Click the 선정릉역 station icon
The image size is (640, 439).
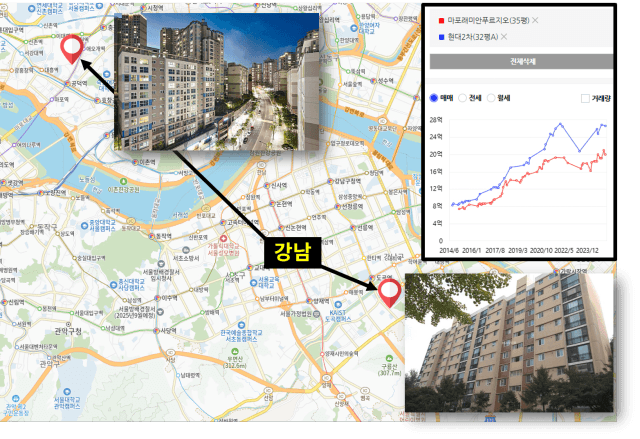(x=338, y=207)
